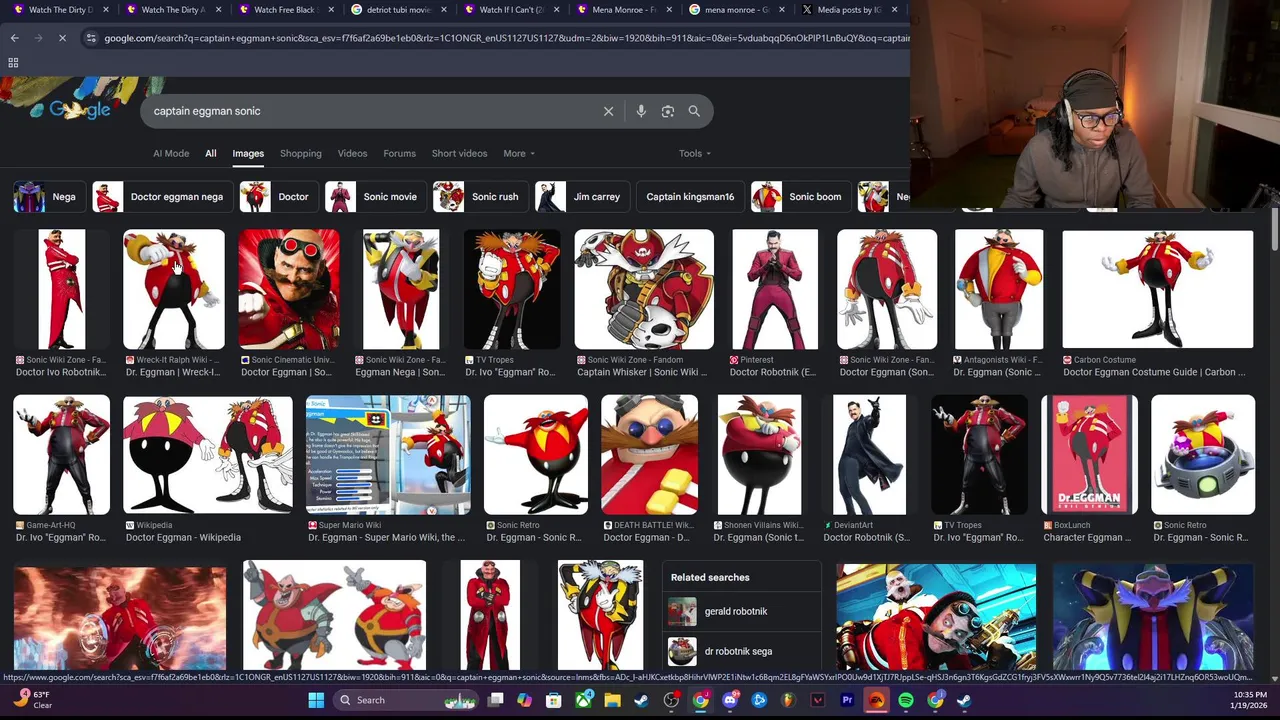Open 'Doctor Eggman - Wikipedia' result link
The width and height of the screenshot is (1280, 720).
pos(183,537)
